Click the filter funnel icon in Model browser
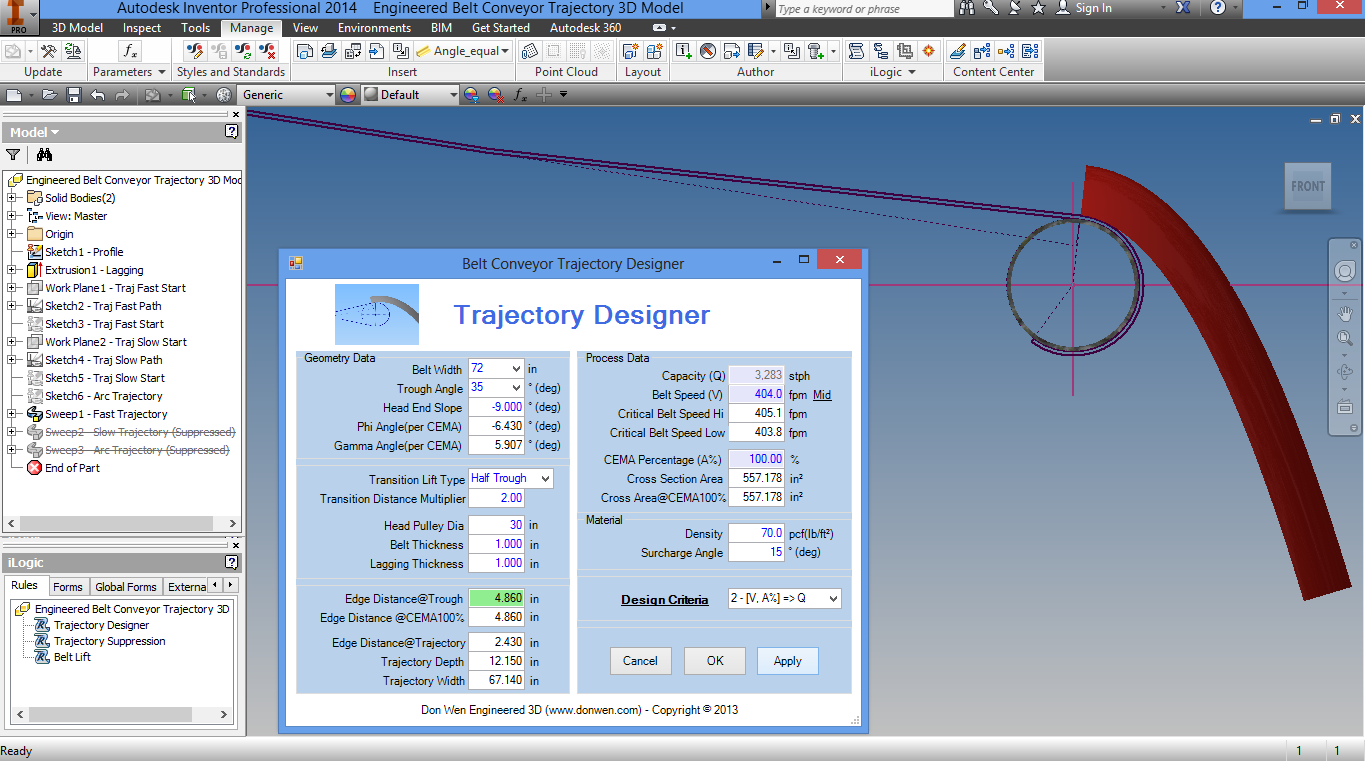The height and width of the screenshot is (761, 1365). 13,155
